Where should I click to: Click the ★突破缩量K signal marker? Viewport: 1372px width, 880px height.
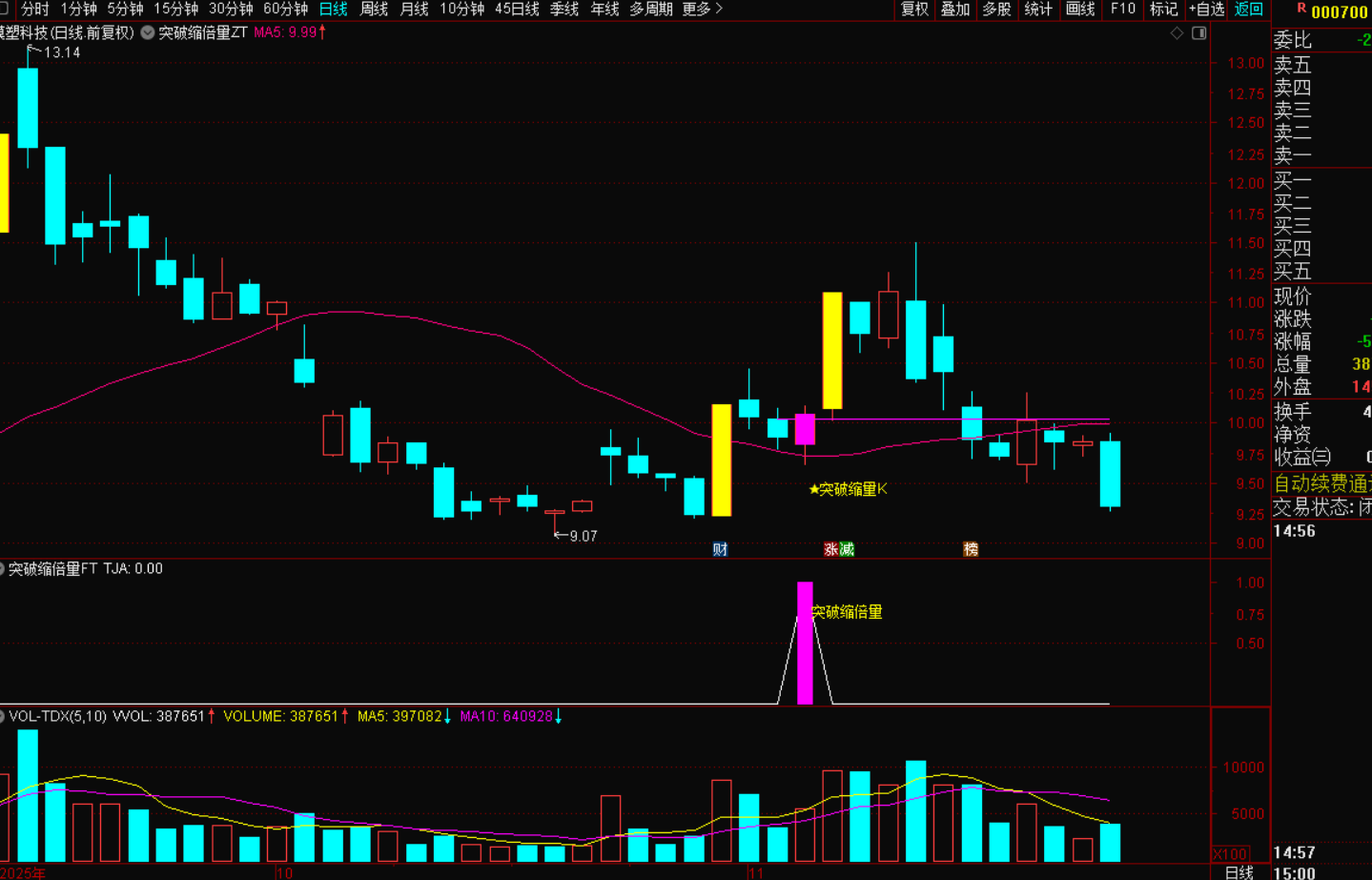(848, 489)
